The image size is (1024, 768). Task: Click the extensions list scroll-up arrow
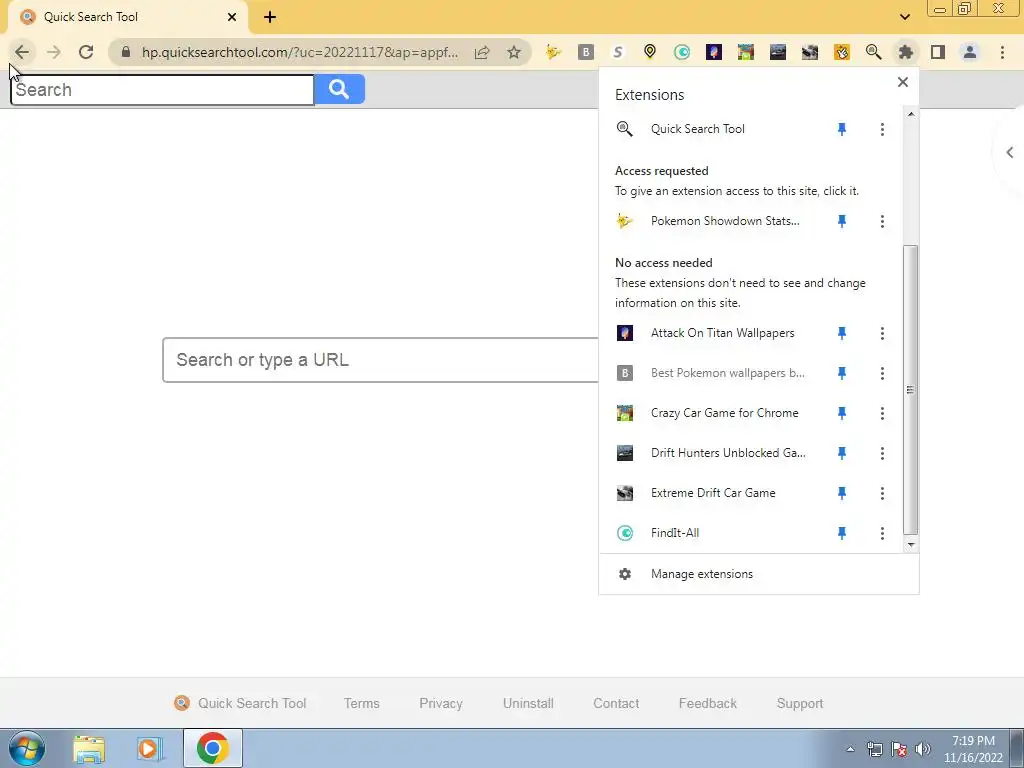coord(911,114)
